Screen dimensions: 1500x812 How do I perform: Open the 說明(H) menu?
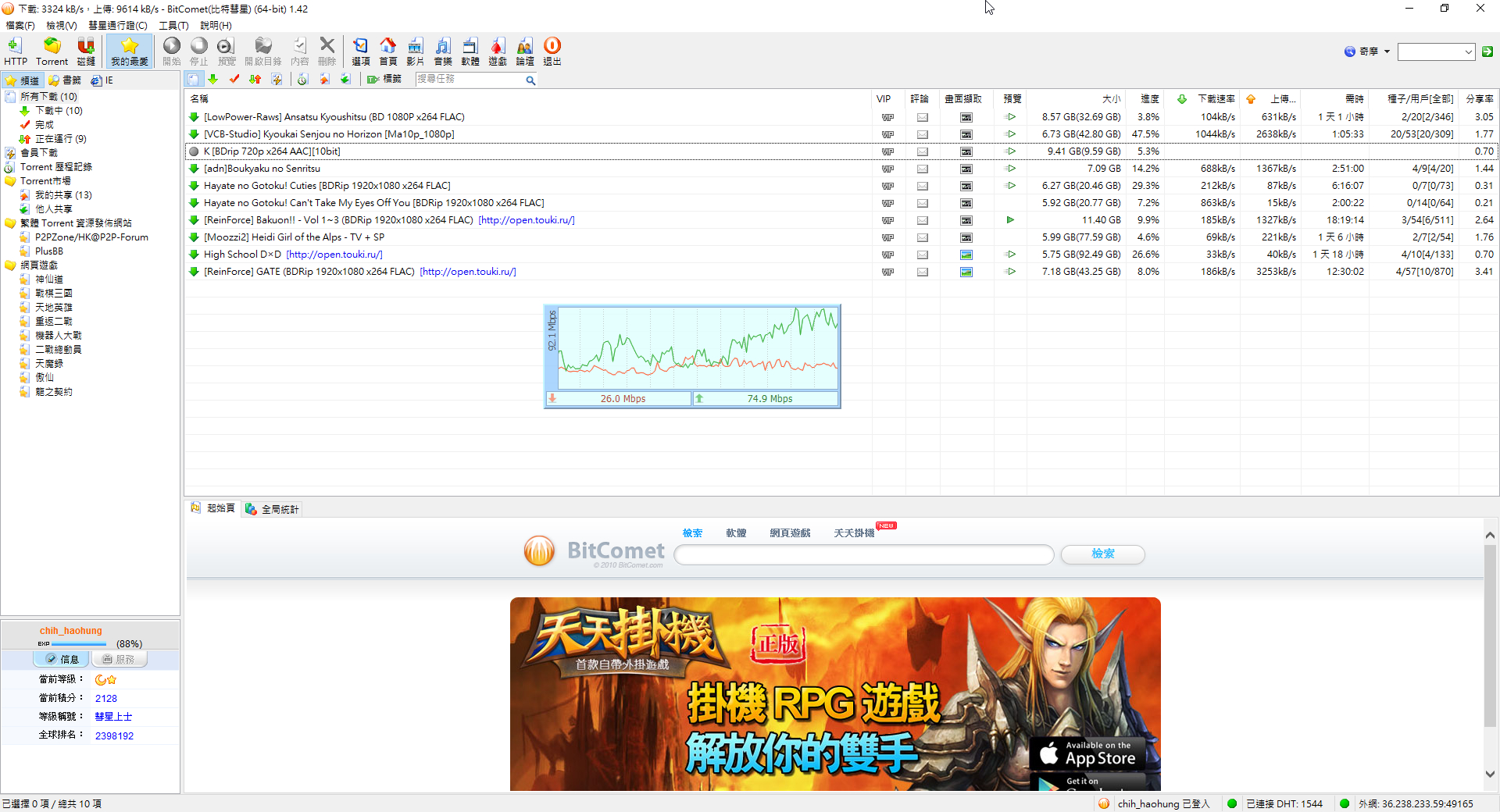click(x=216, y=26)
